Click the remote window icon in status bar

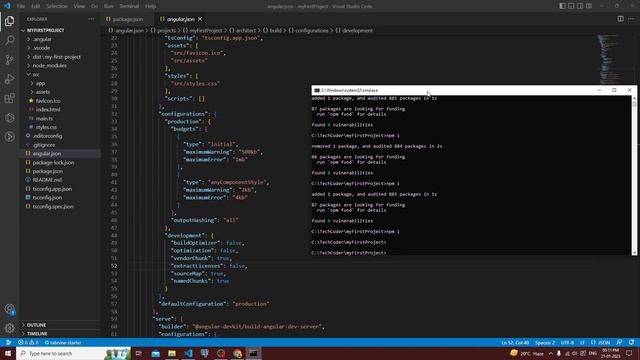click(8, 342)
